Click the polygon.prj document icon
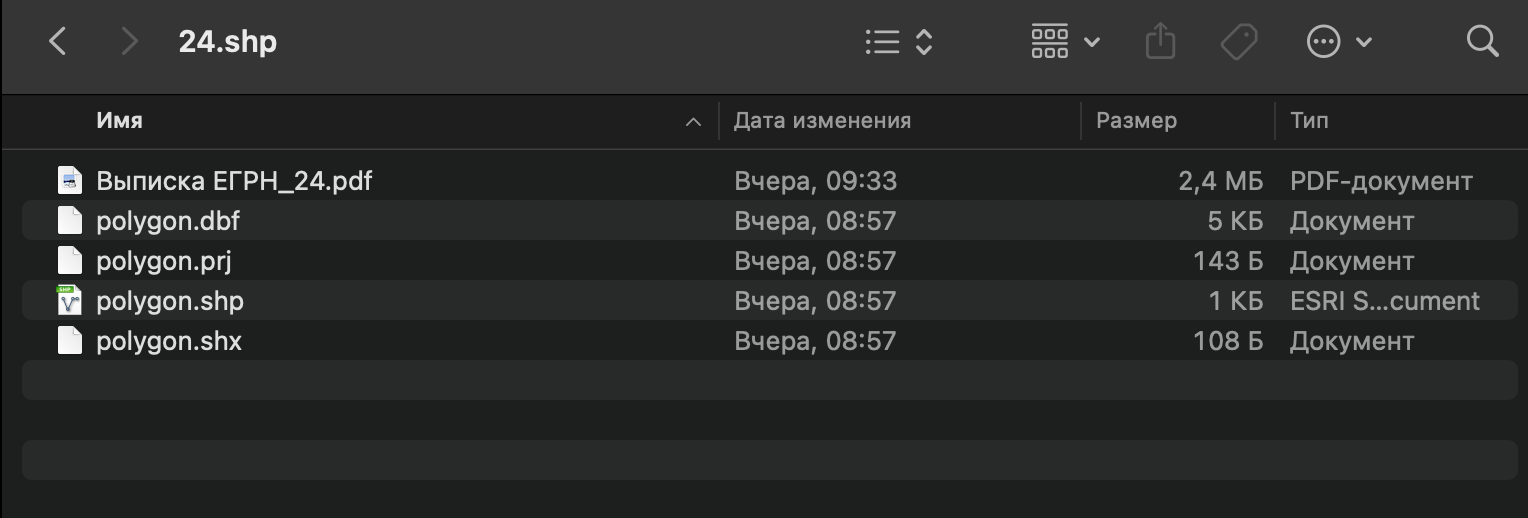This screenshot has width=1528, height=518. (69, 261)
